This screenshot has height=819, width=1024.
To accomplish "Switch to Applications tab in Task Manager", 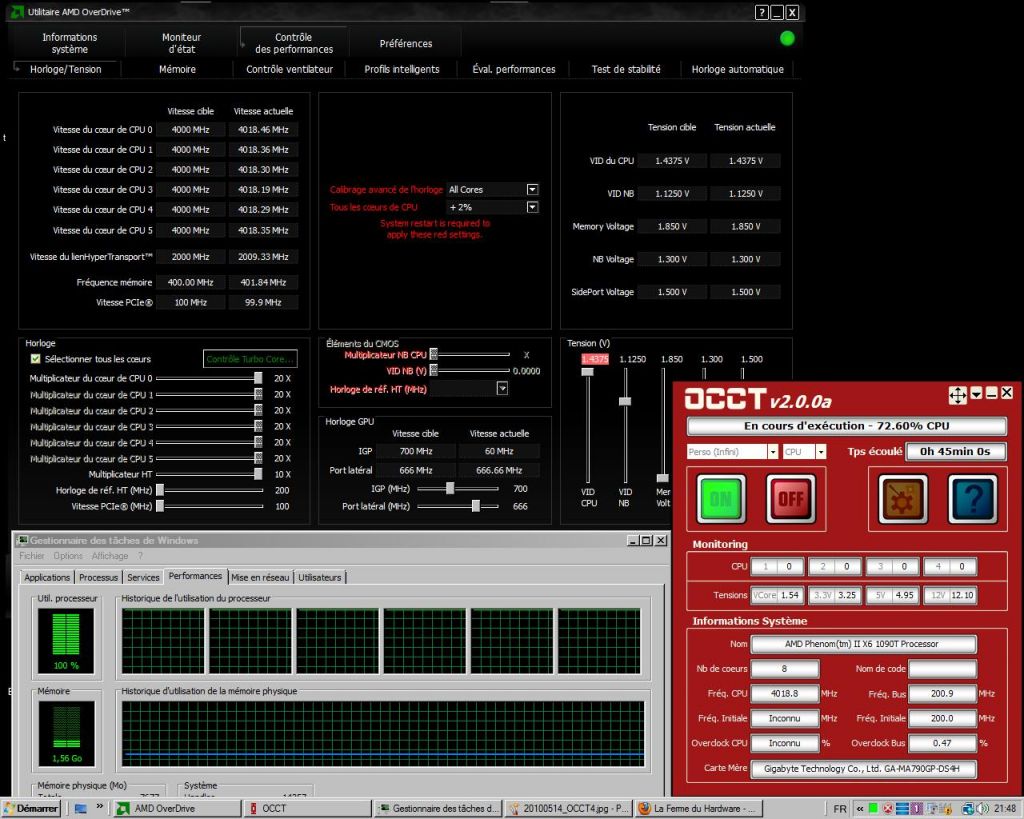I will coord(47,577).
